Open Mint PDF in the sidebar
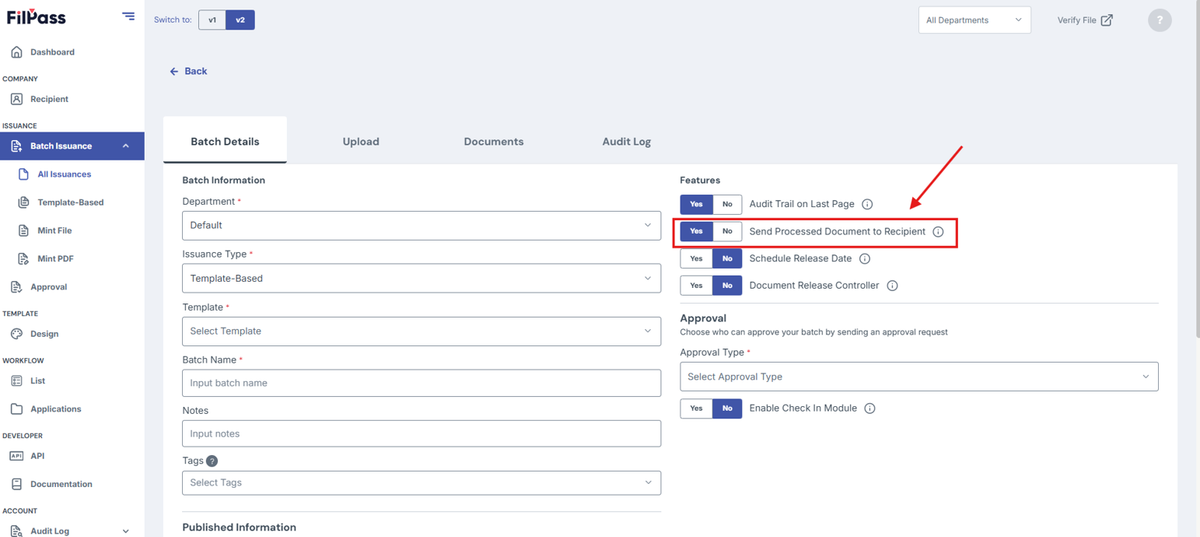The width and height of the screenshot is (1200, 537). [56, 258]
